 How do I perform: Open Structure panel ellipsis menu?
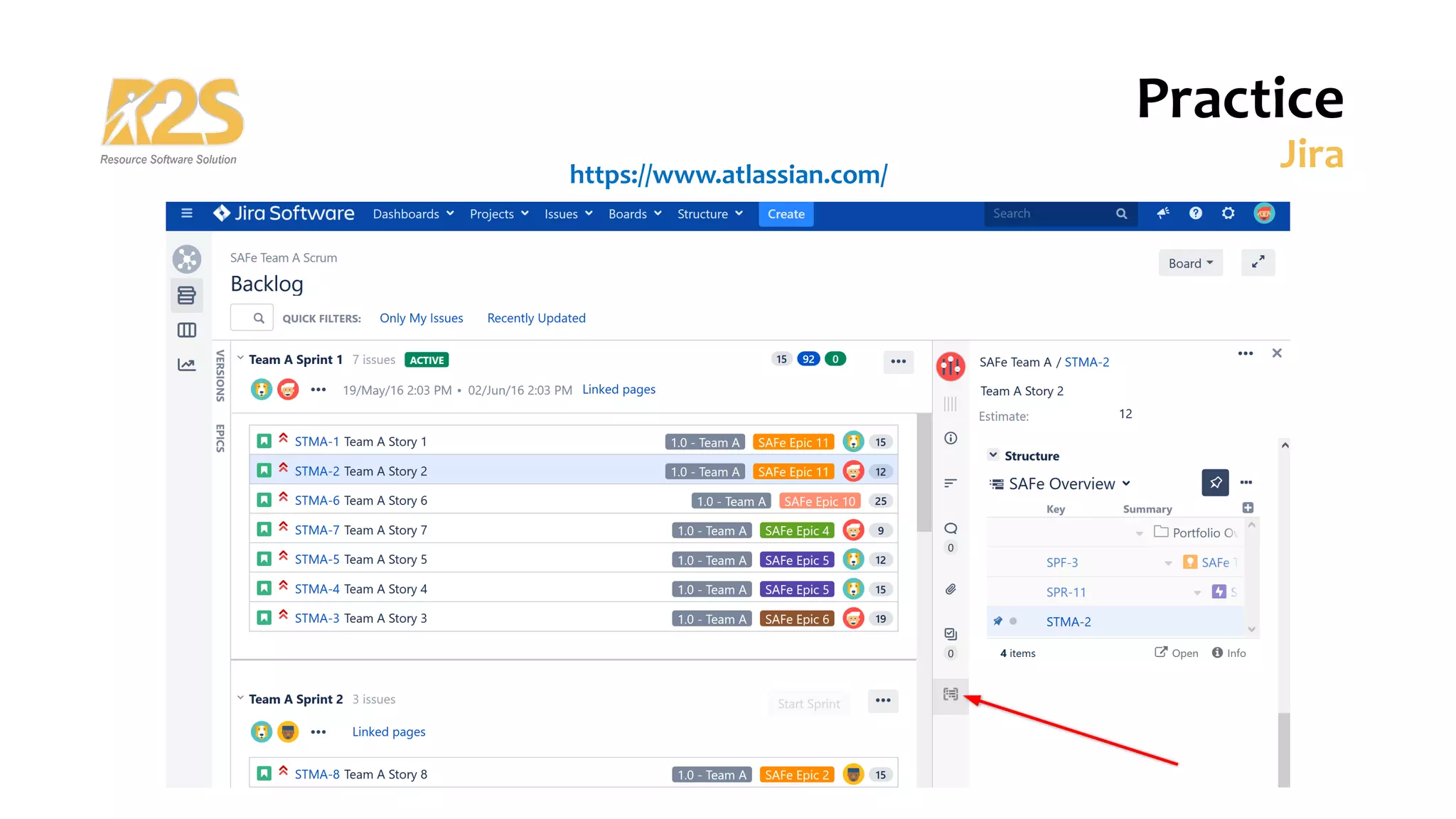pyautogui.click(x=1246, y=482)
